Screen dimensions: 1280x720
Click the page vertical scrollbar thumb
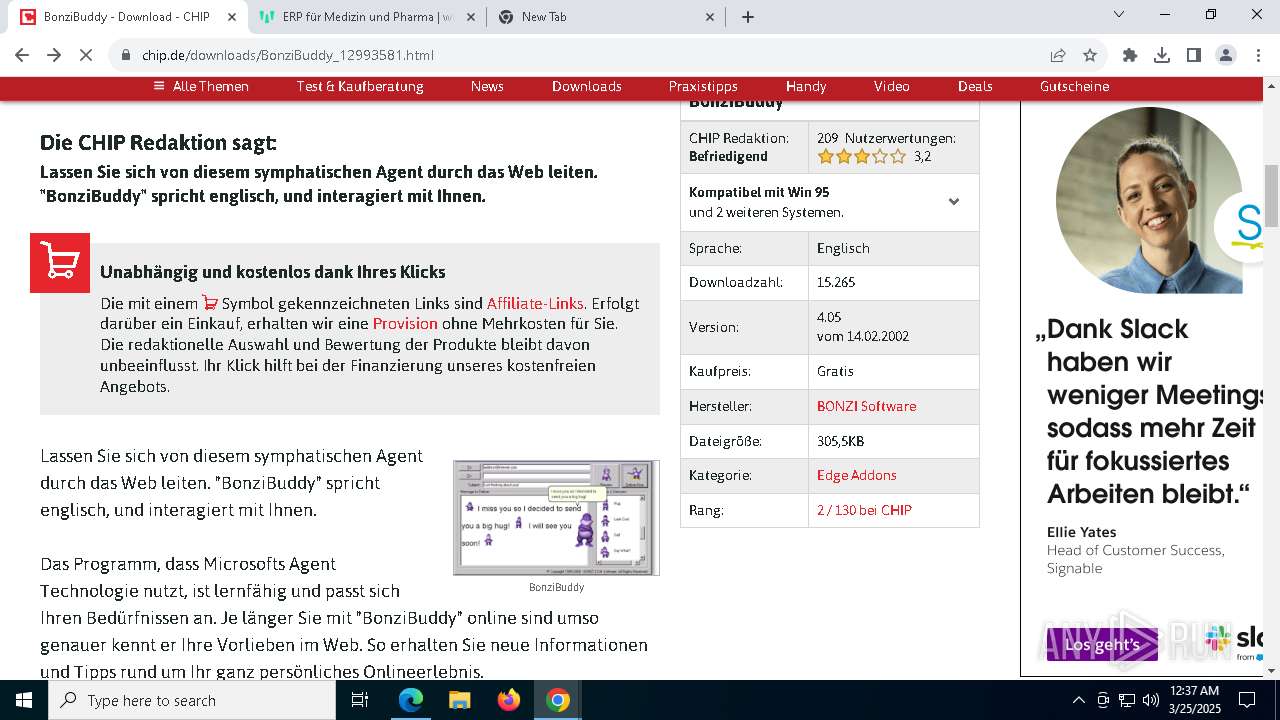(x=1272, y=196)
